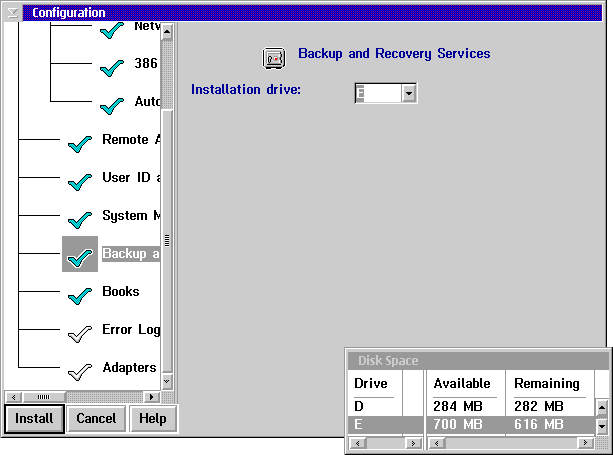Toggle the checkmark next to User ID
Image resolution: width=613 pixels, height=455 pixels.
[x=80, y=182]
